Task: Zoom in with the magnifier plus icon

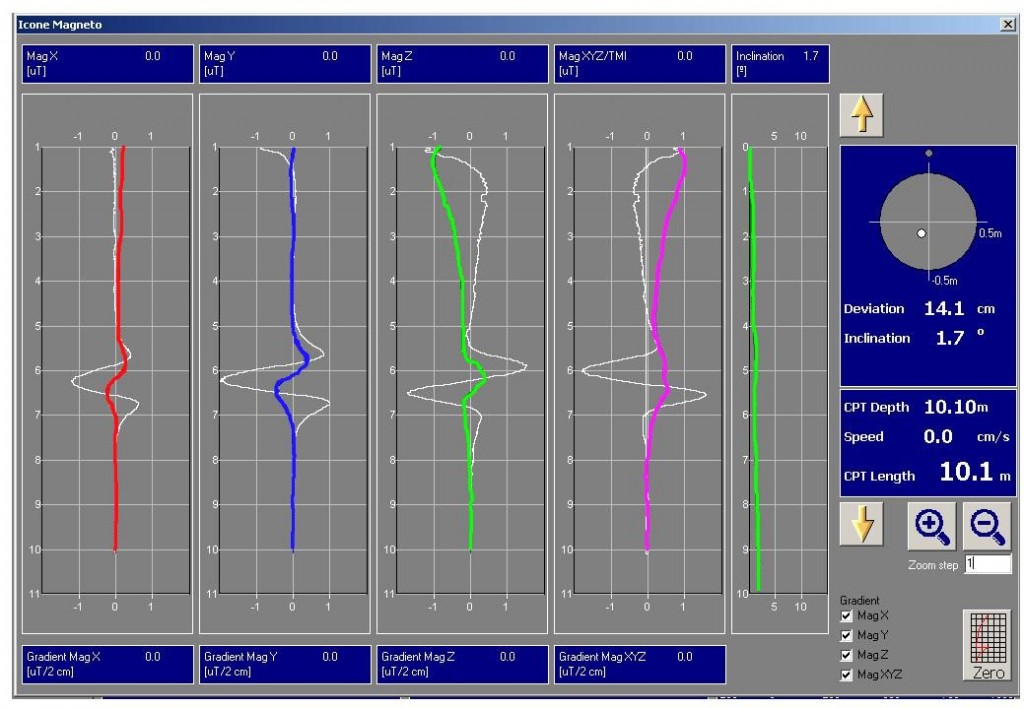Action: [x=929, y=525]
